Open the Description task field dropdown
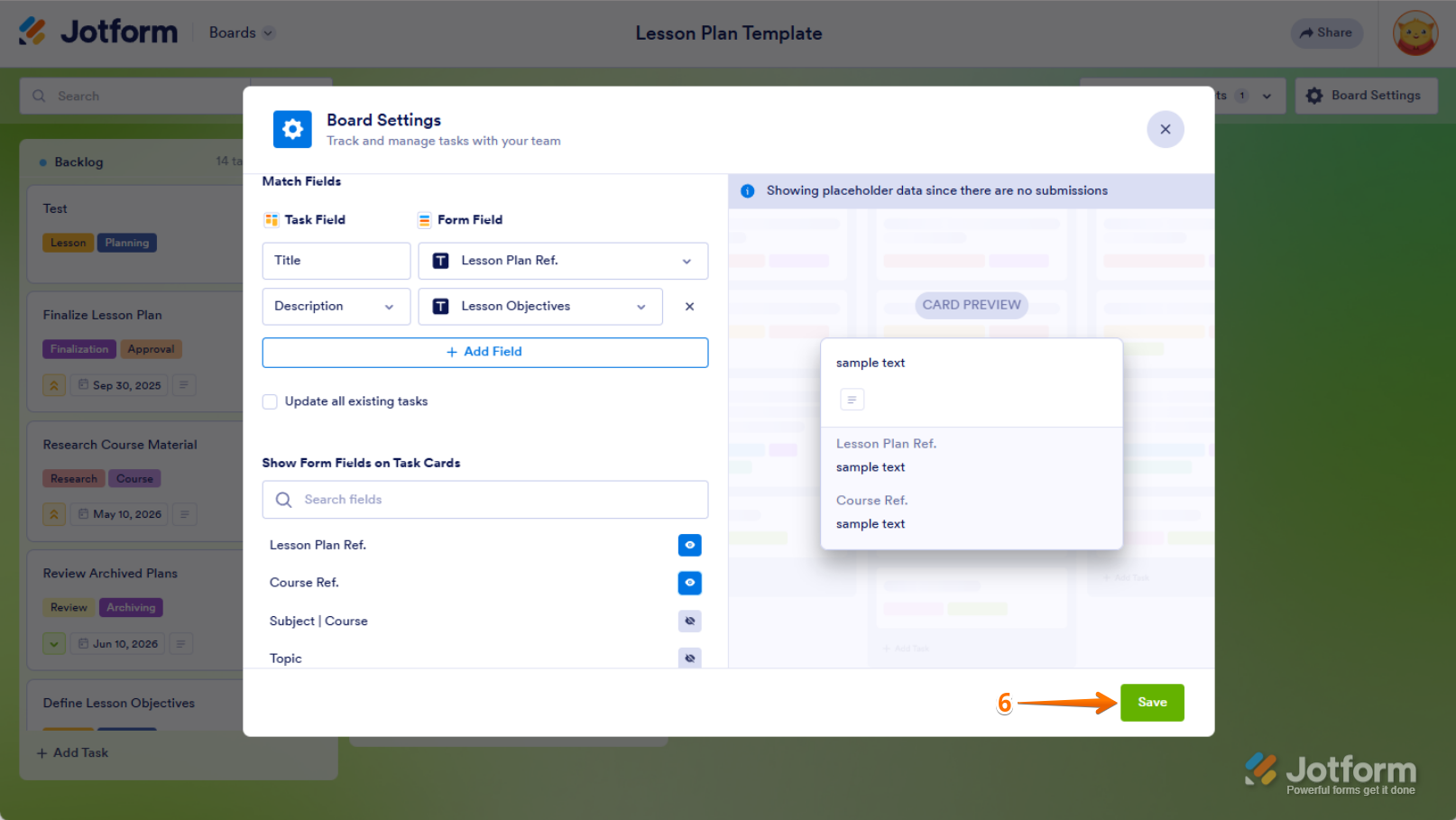This screenshot has height=820, width=1456. pos(336,307)
